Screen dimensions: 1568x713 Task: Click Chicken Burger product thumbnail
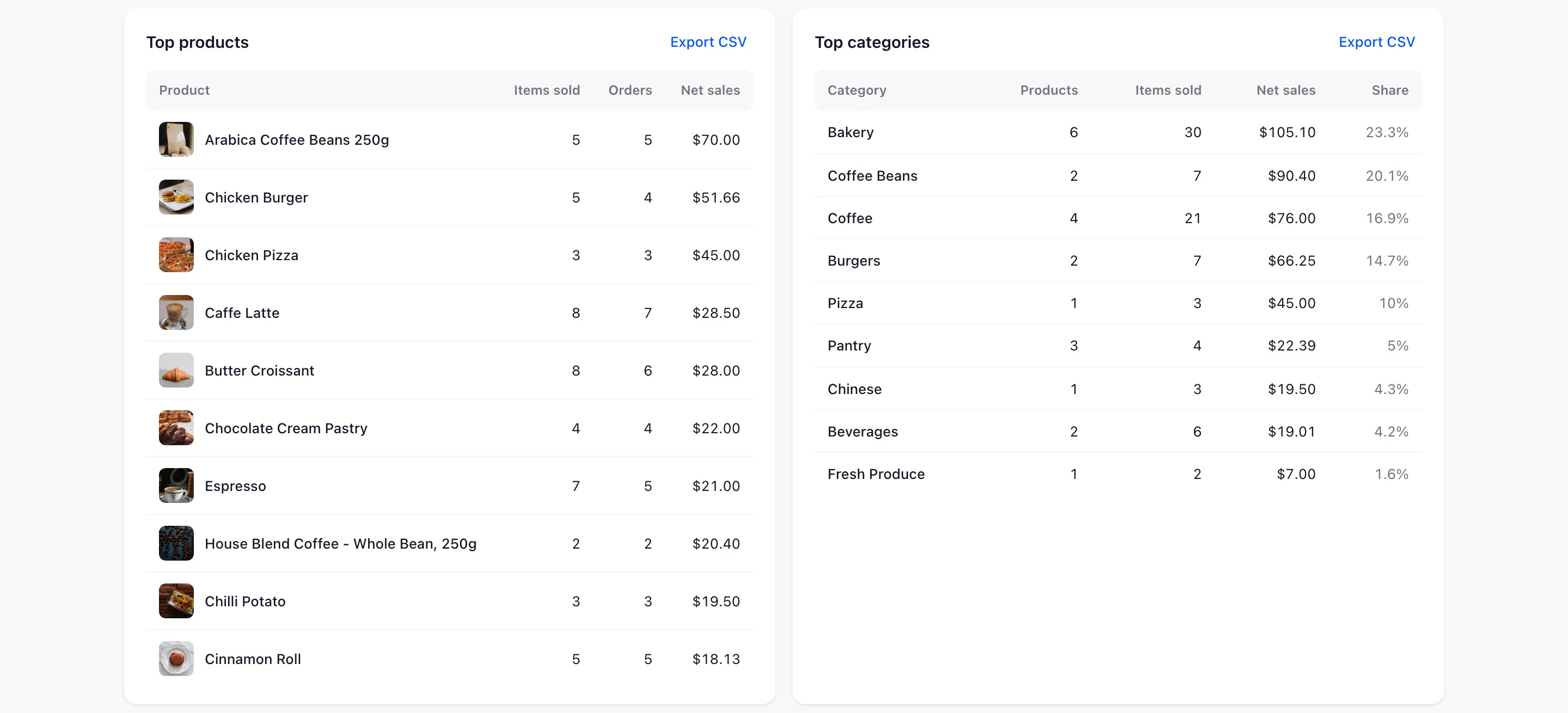pyautogui.click(x=176, y=197)
